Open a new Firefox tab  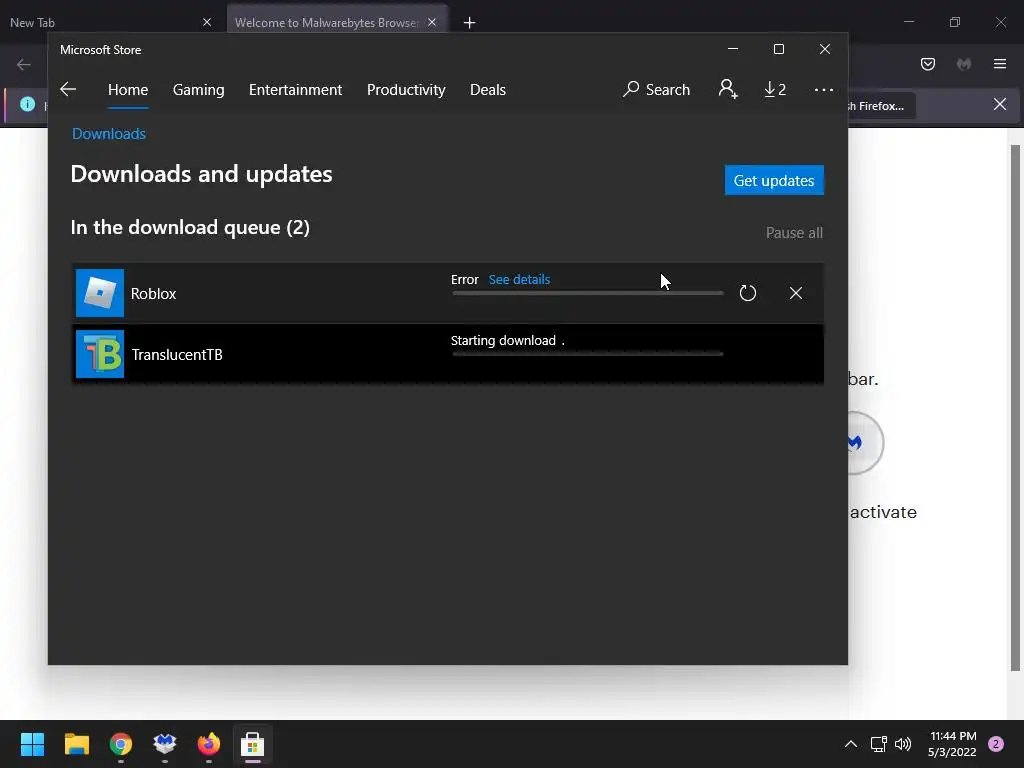470,23
